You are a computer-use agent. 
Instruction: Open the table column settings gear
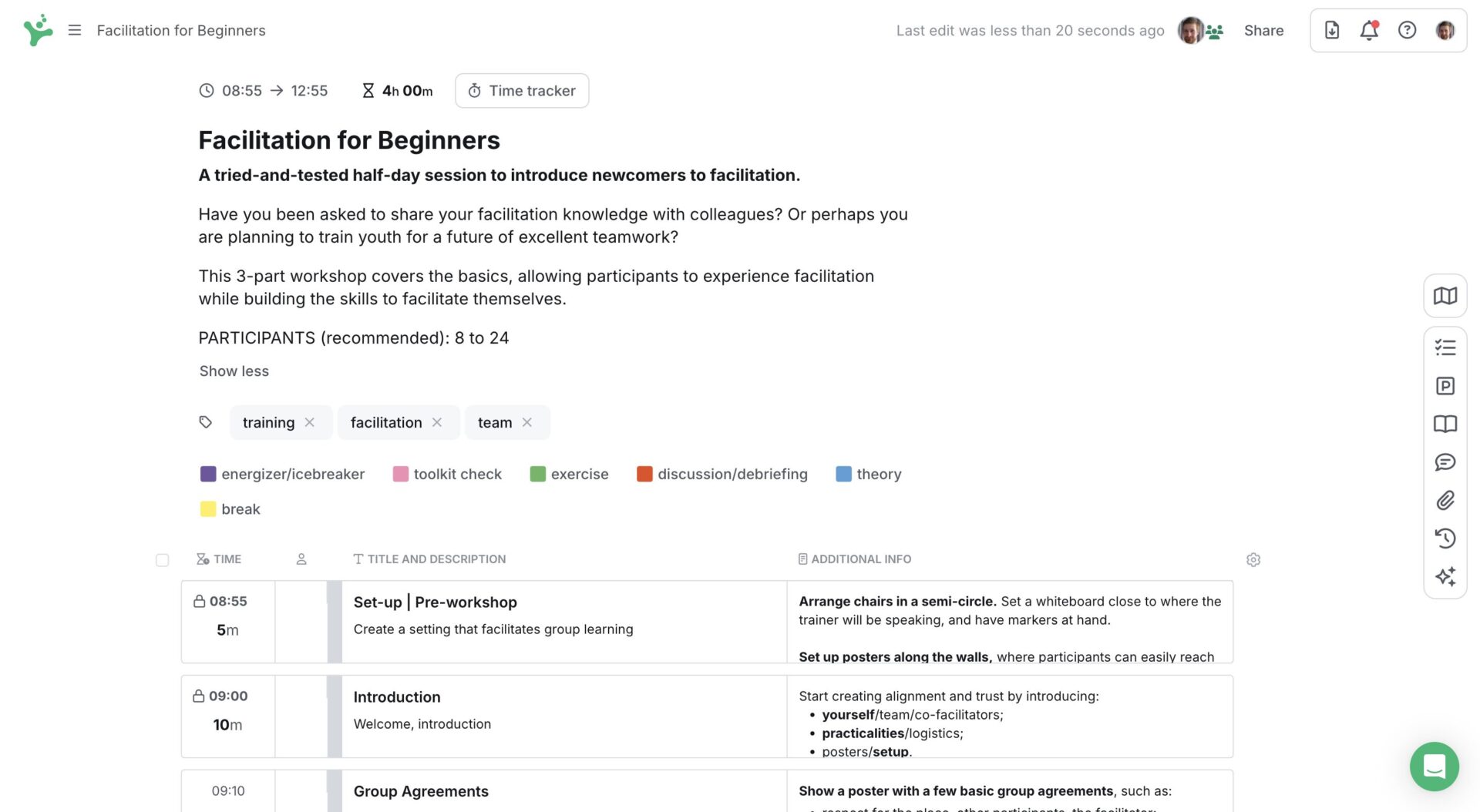tap(1253, 560)
